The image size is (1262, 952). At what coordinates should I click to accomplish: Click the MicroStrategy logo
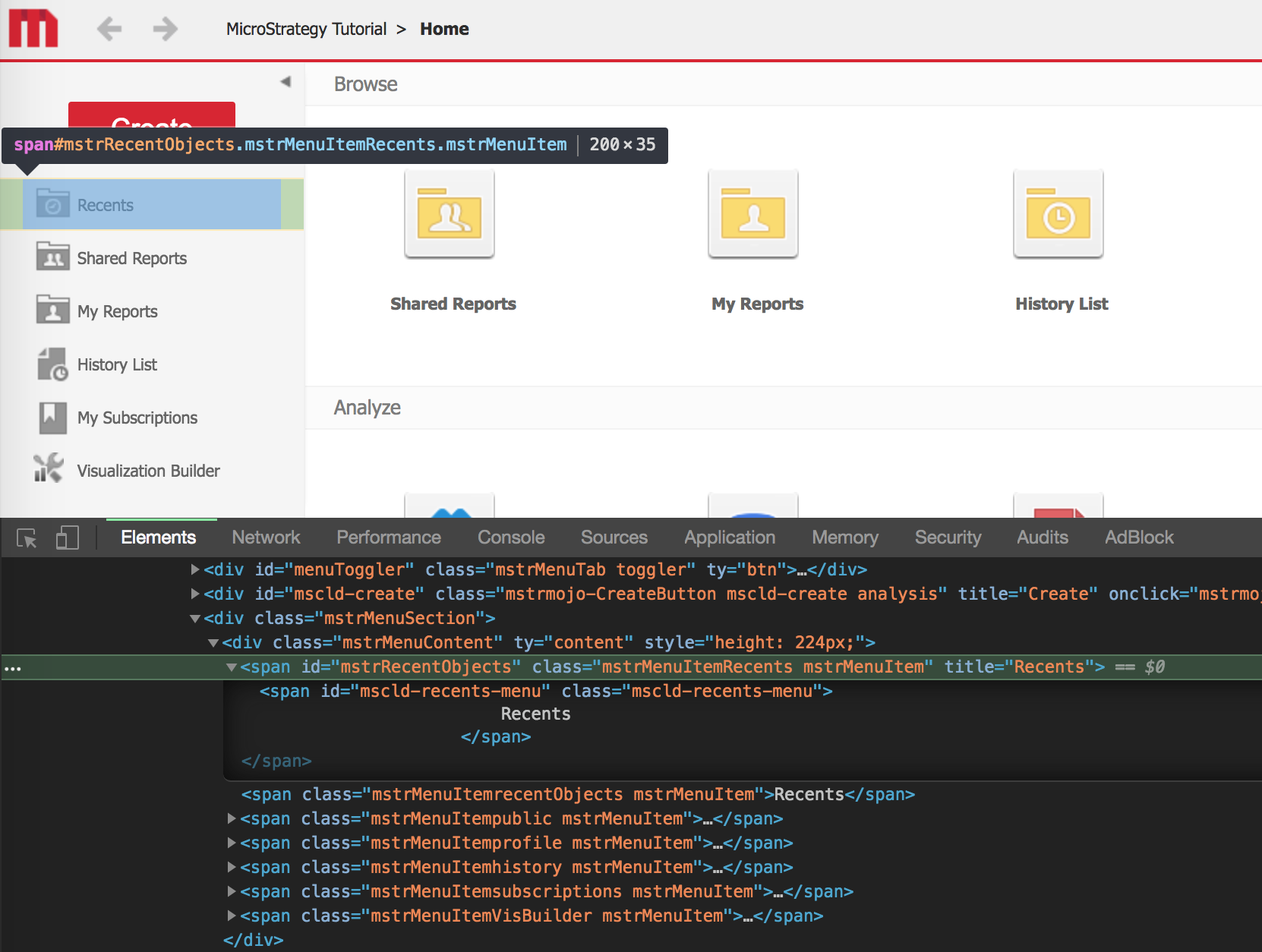coord(33,28)
